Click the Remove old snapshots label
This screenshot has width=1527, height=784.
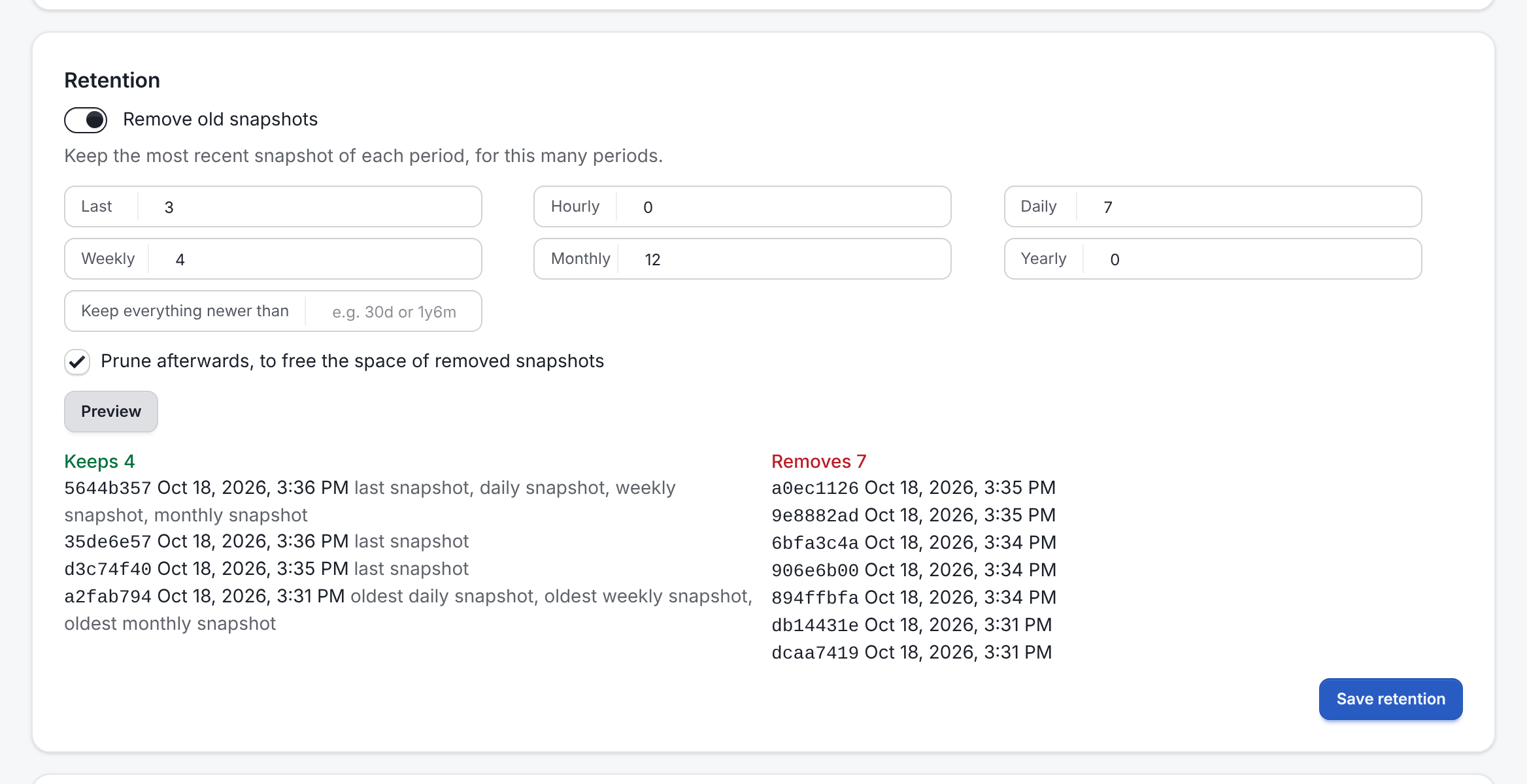(220, 120)
